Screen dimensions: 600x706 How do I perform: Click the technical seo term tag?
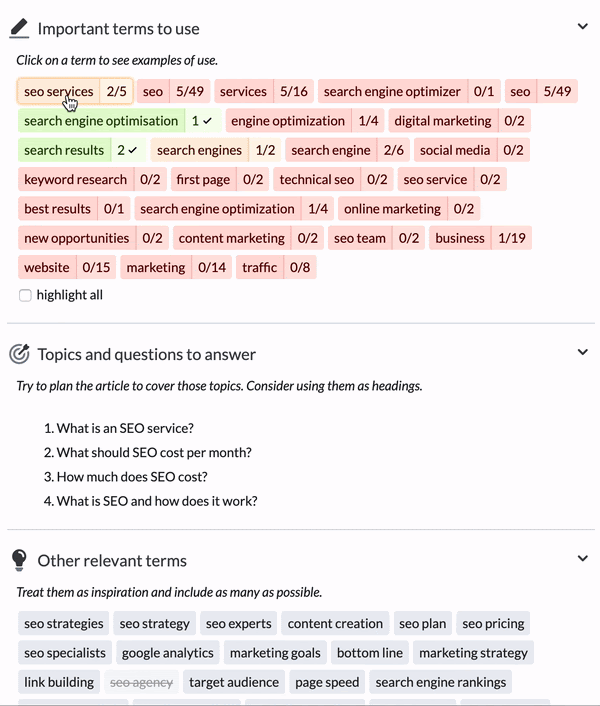(x=334, y=179)
